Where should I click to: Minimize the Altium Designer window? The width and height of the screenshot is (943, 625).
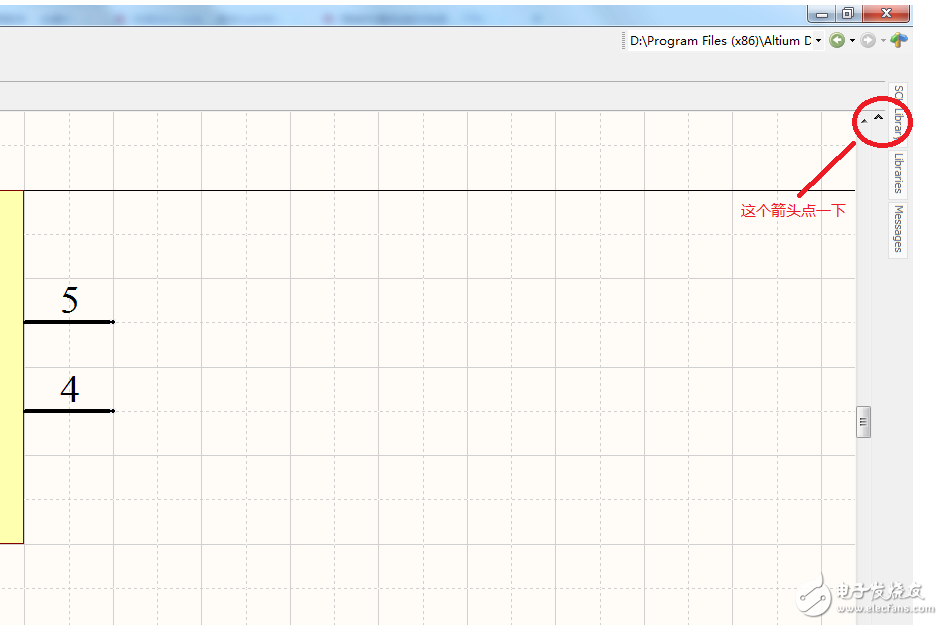click(822, 13)
